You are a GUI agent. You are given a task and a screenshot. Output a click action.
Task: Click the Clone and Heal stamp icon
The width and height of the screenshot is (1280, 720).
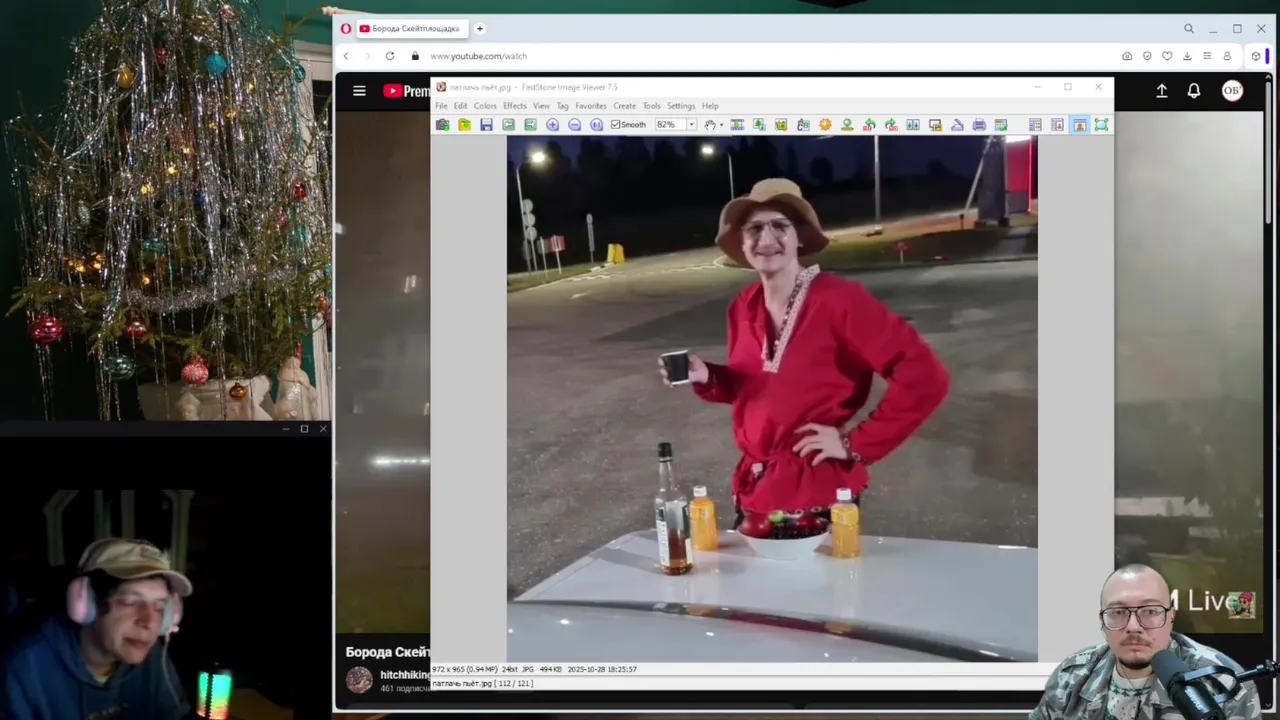(847, 125)
